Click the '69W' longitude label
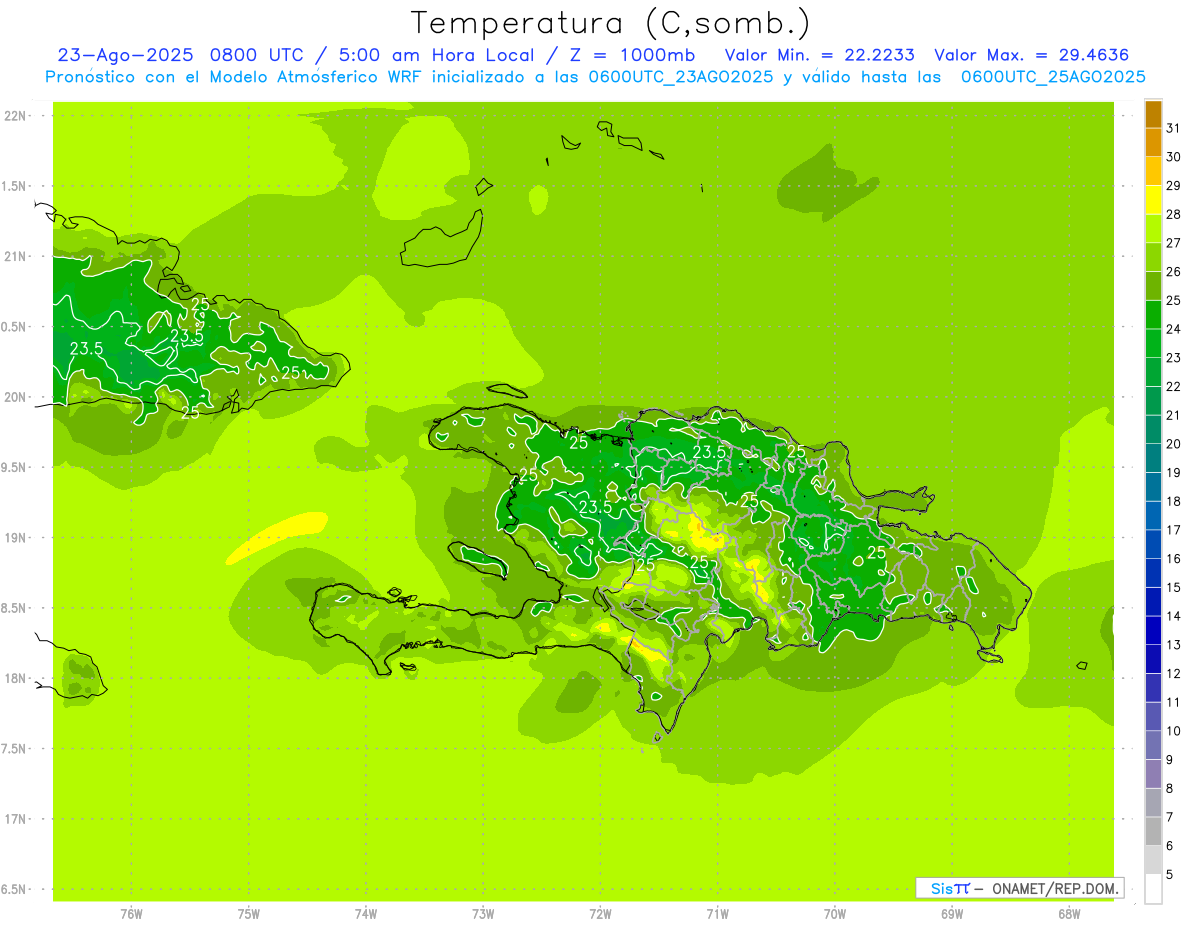Image resolution: width=1200 pixels, height=927 pixels. tap(952, 914)
